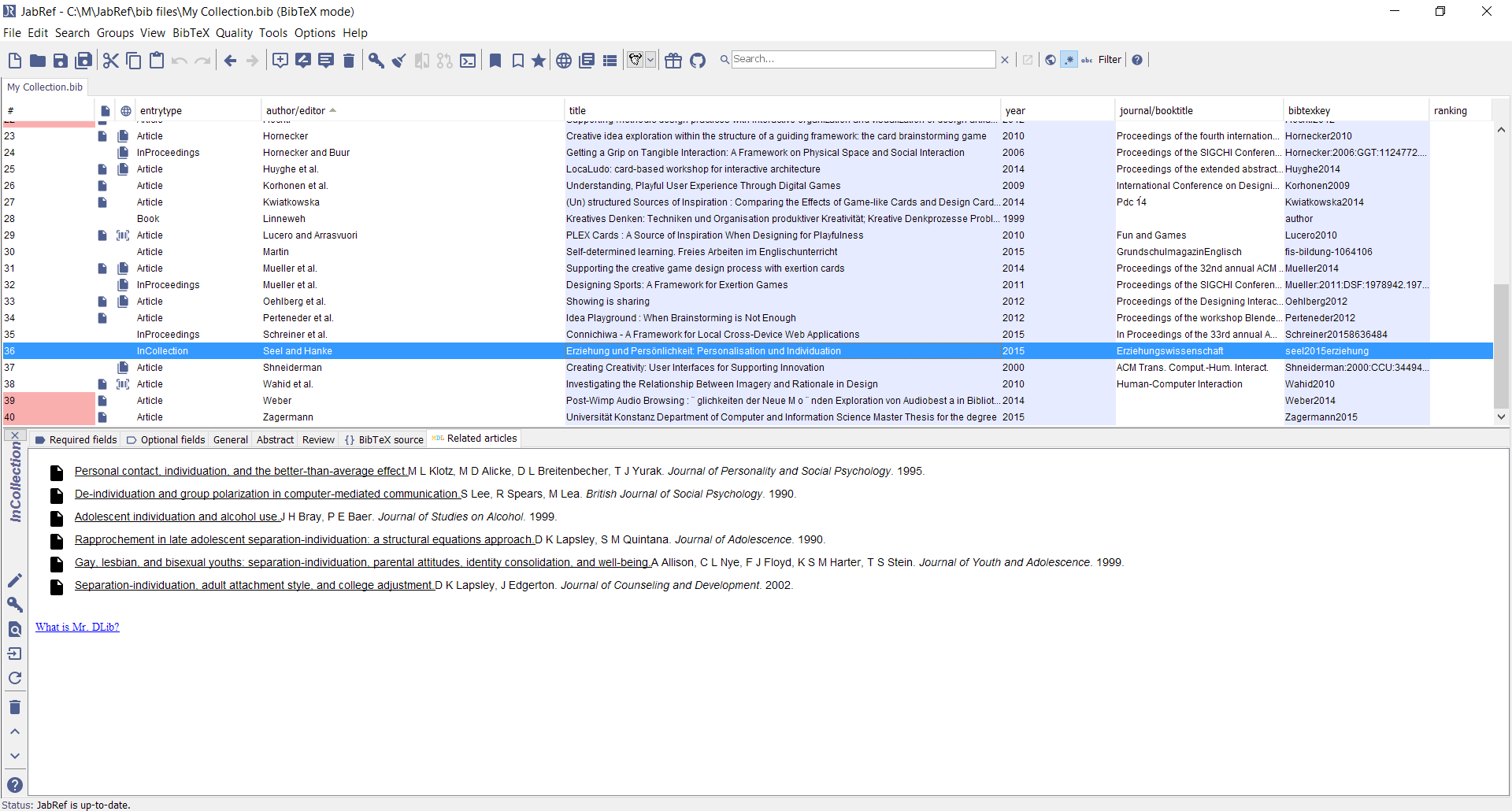Open the 'What is Mr. DLib?' link
The image size is (1512, 811).
tap(77, 628)
